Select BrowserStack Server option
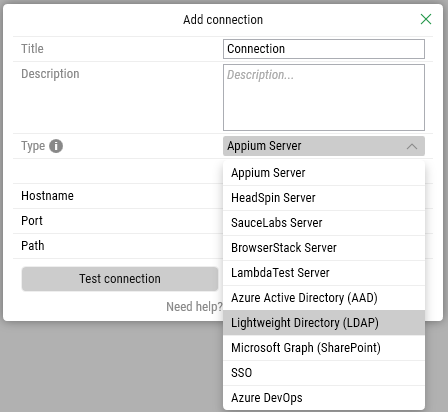The image size is (448, 412). 324,248
